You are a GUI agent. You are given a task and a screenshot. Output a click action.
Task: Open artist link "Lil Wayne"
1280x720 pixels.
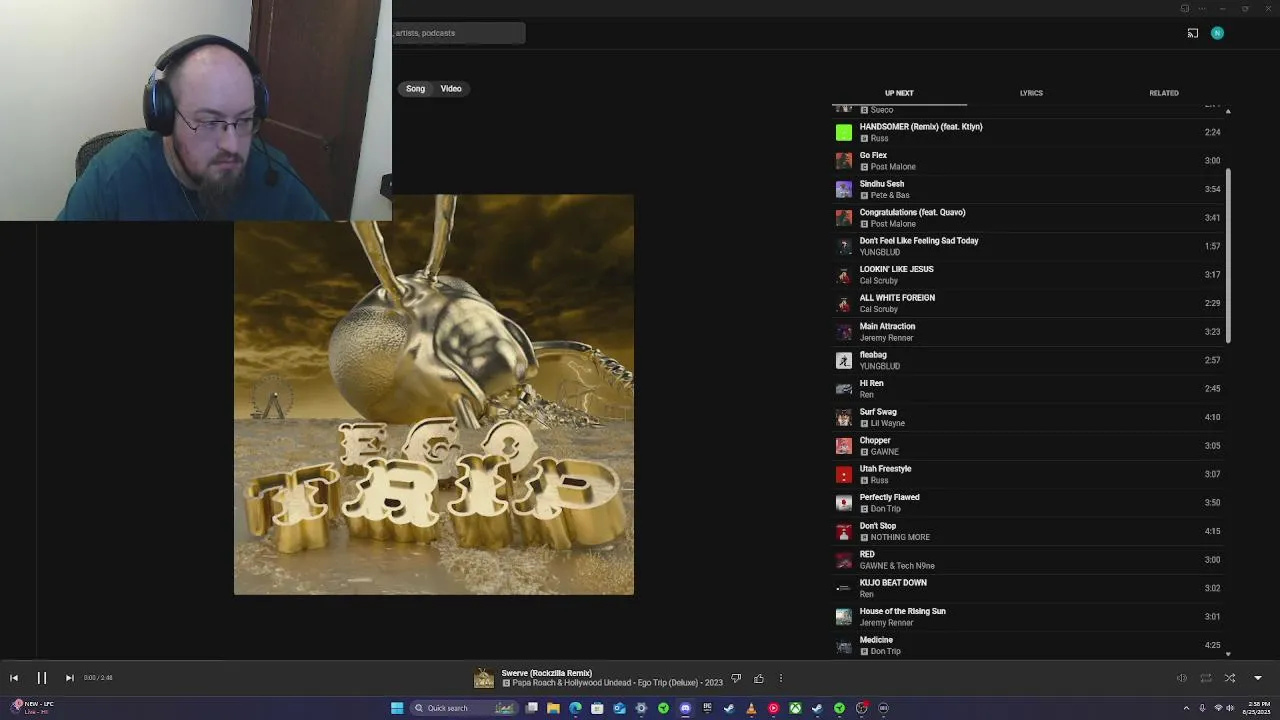888,423
